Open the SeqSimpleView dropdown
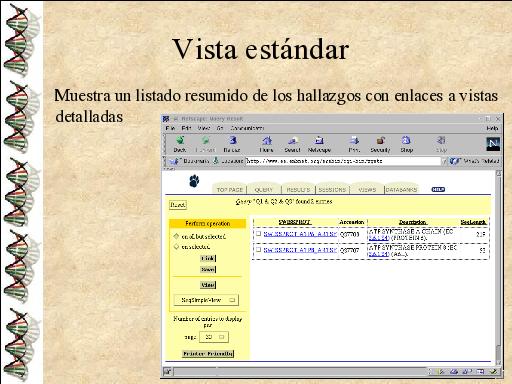 point(206,300)
